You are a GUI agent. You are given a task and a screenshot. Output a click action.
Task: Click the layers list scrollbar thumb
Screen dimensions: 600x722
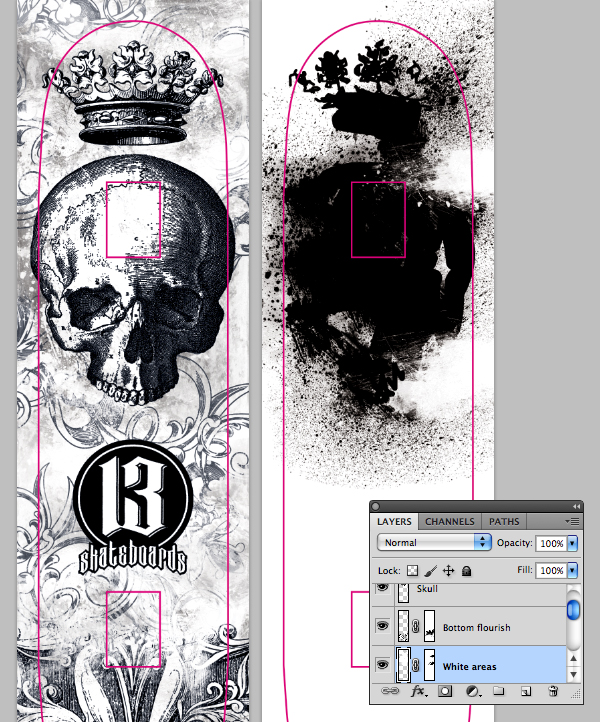pyautogui.click(x=574, y=610)
